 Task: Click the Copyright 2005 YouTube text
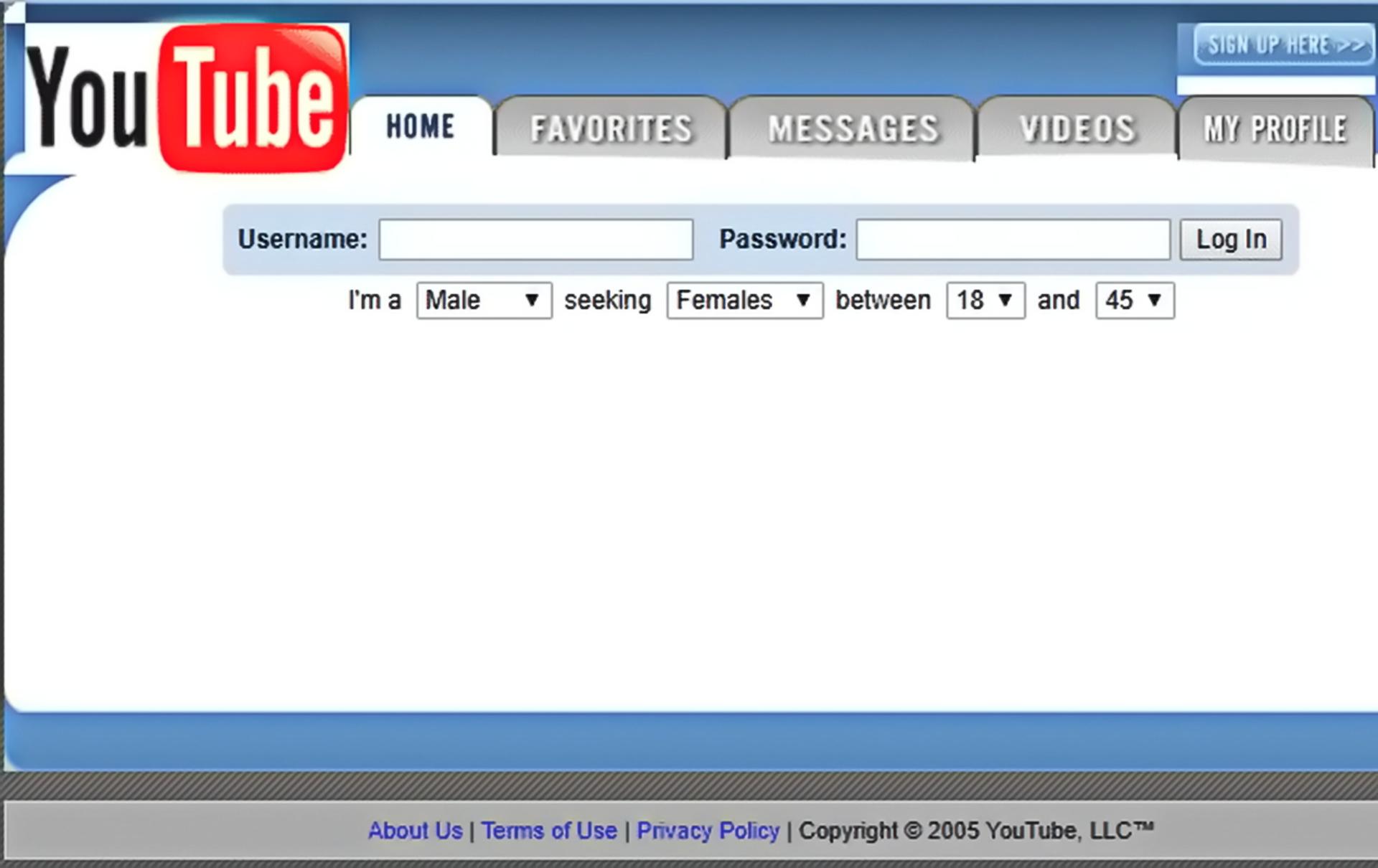976,831
